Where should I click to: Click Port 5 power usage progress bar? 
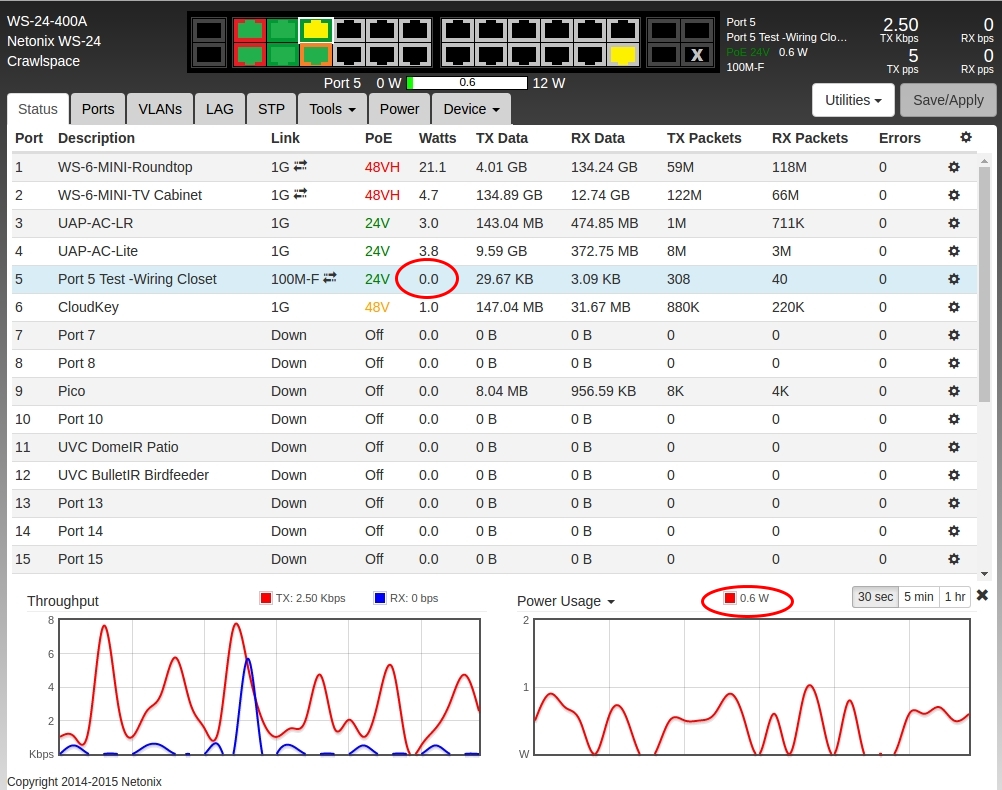pyautogui.click(x=466, y=83)
